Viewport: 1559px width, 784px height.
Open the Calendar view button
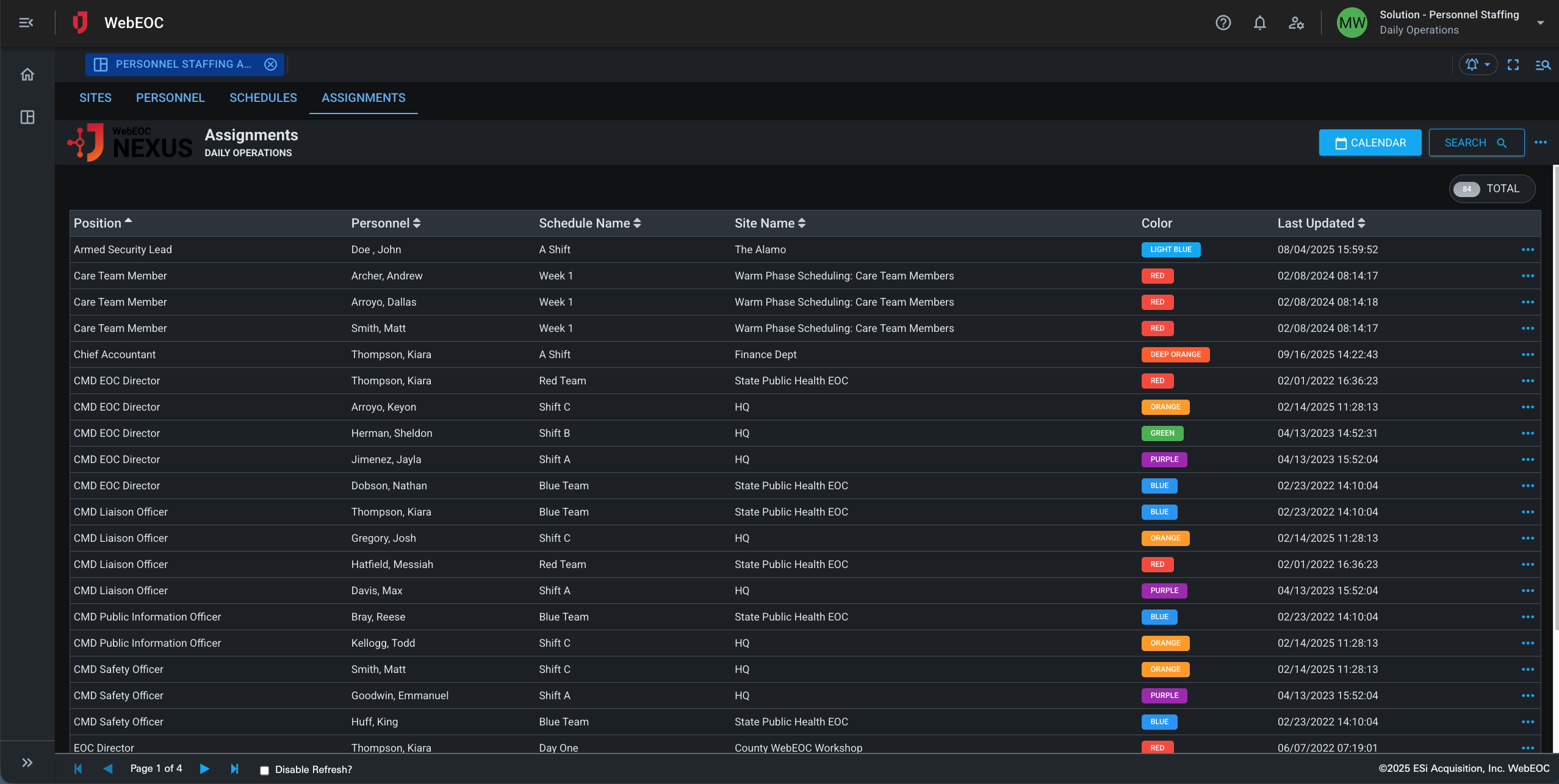pyautogui.click(x=1370, y=143)
